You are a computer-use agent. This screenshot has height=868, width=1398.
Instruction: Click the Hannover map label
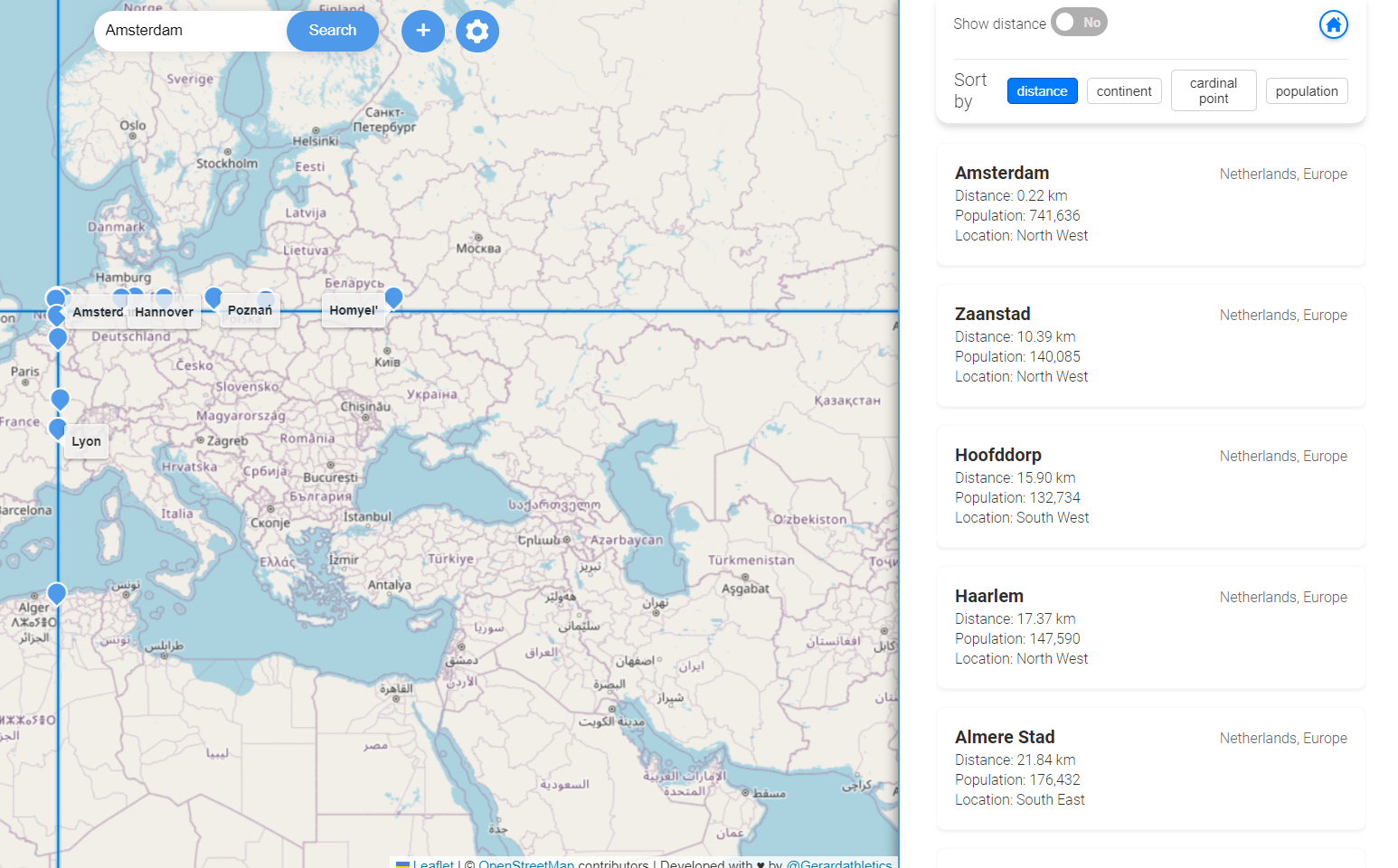pyautogui.click(x=164, y=312)
